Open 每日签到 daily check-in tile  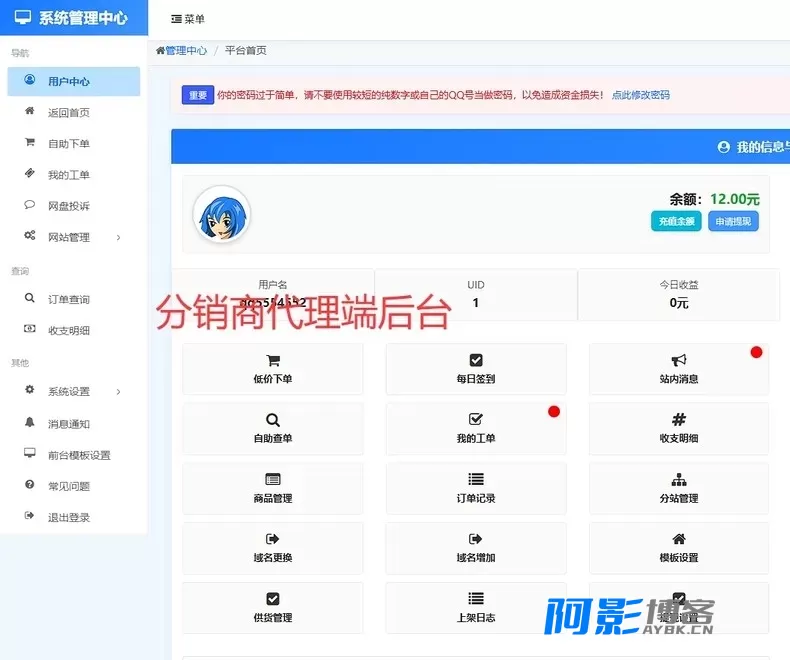coord(476,369)
